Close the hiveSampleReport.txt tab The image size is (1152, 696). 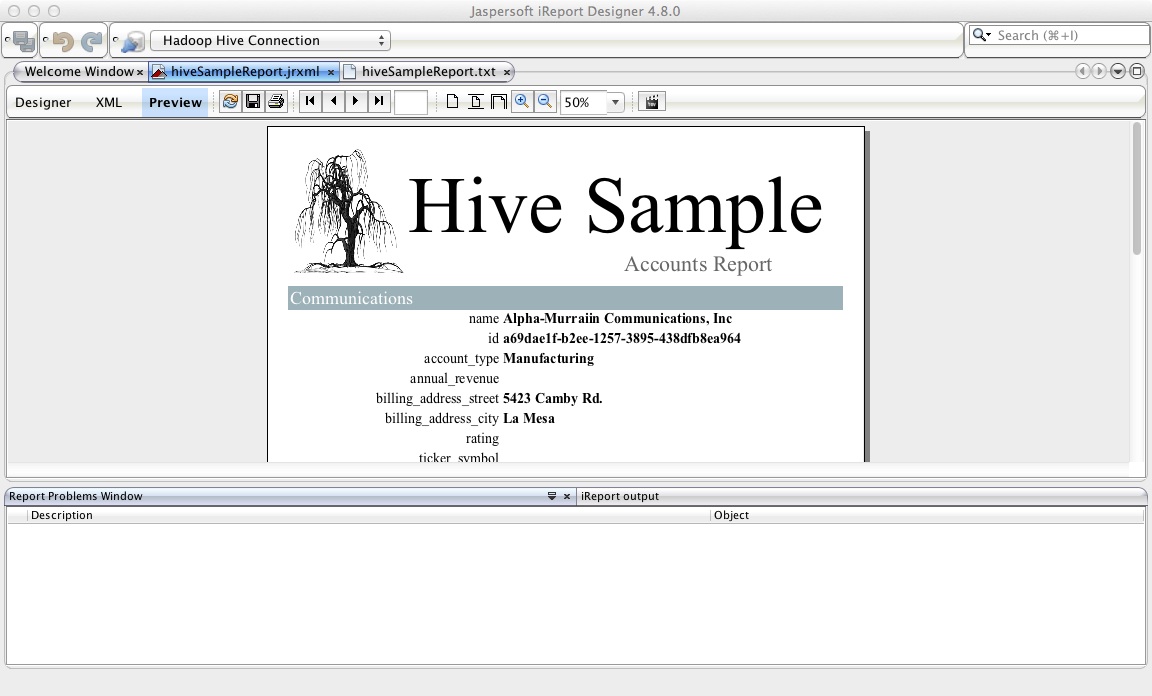coord(506,72)
